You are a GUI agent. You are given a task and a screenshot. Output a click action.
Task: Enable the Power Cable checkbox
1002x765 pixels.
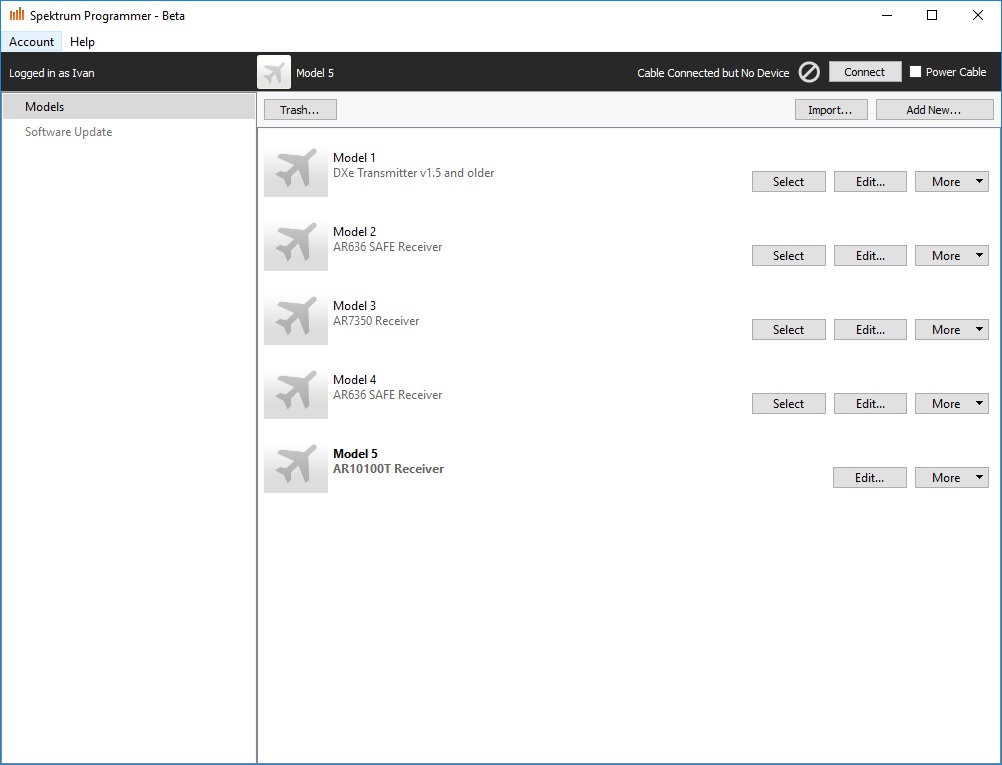[915, 72]
